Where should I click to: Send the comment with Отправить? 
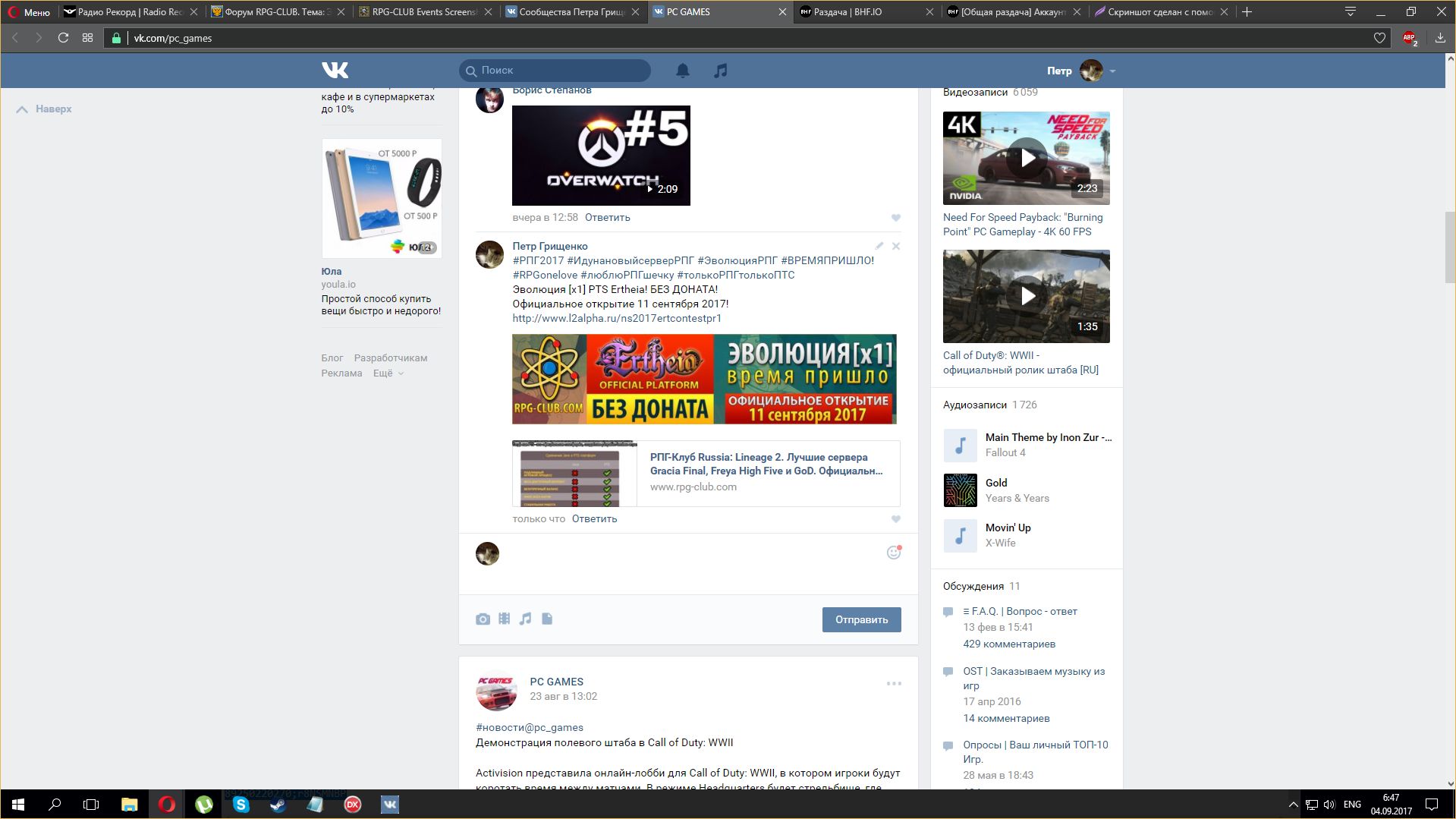point(861,619)
